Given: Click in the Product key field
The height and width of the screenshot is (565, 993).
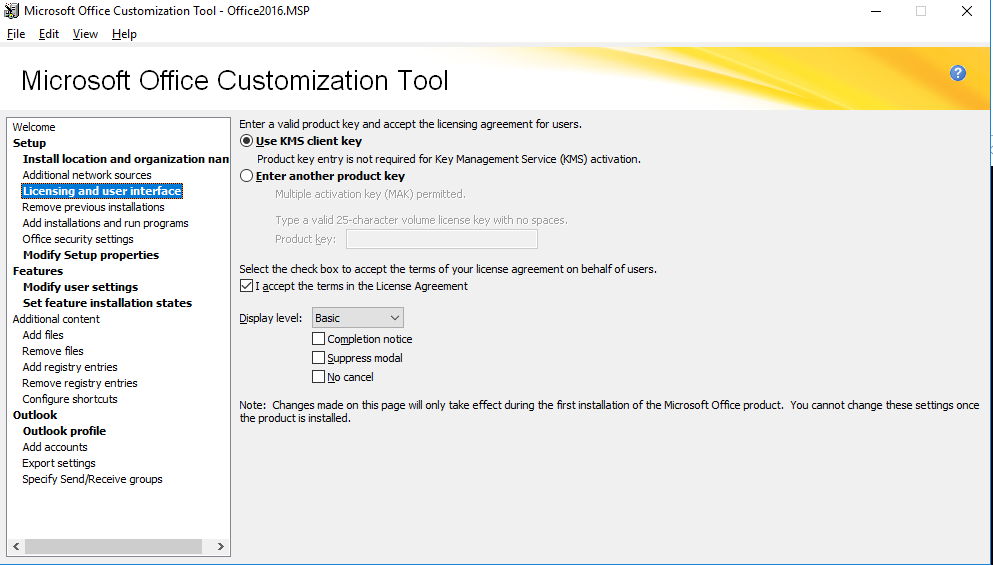Looking at the screenshot, I should tap(441, 239).
